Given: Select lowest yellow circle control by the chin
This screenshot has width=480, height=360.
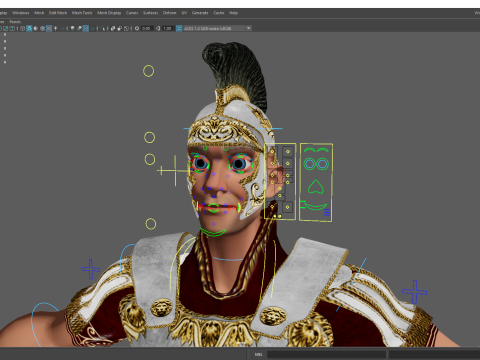Looking at the screenshot, I should click(151, 224).
